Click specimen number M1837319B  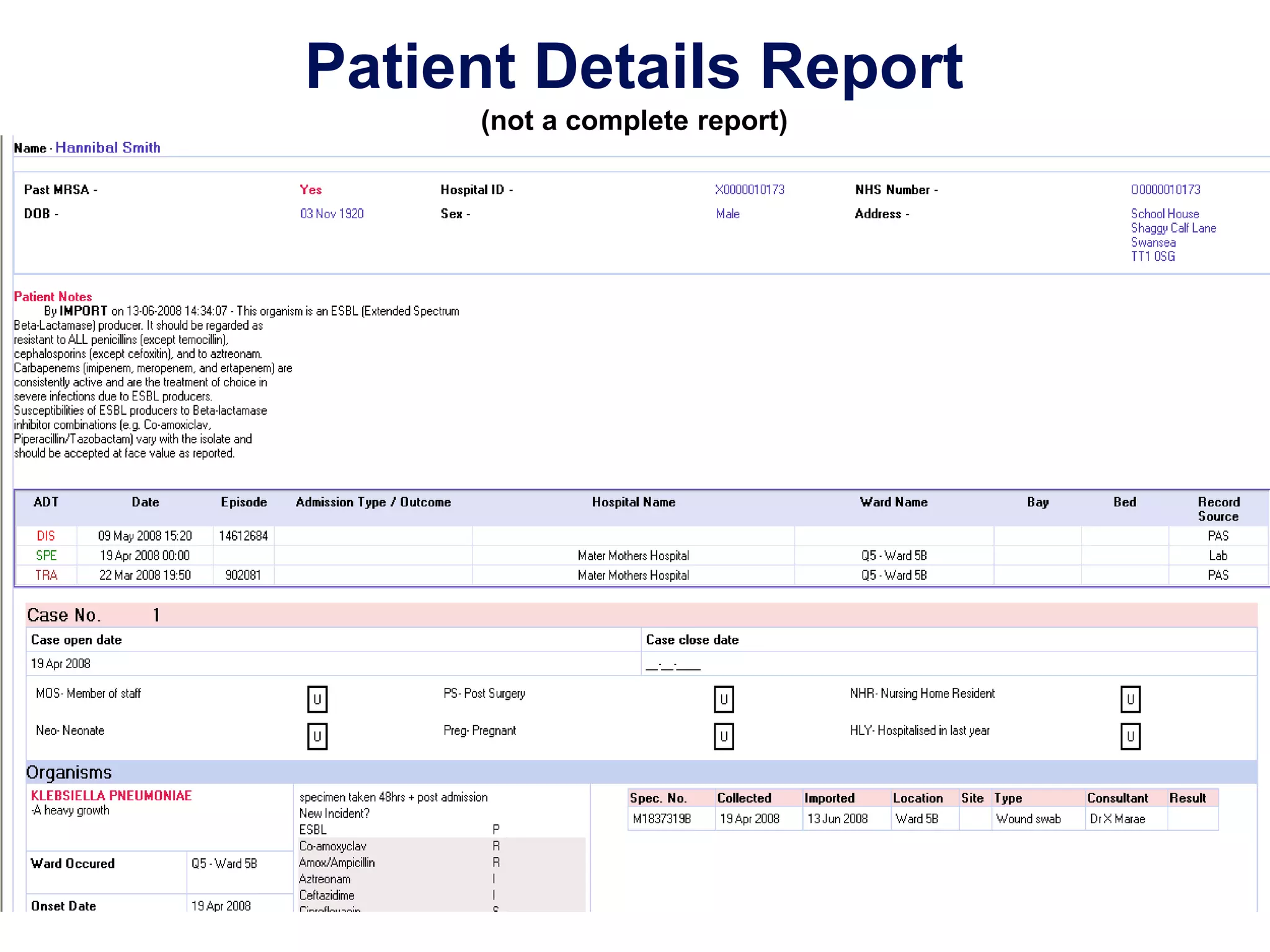click(662, 819)
